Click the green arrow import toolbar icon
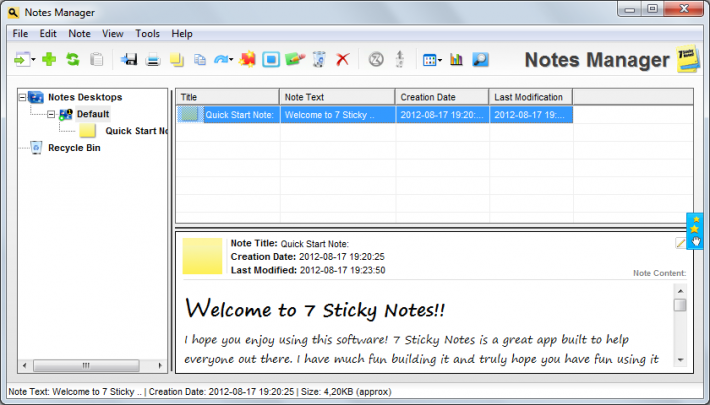This screenshot has height=405, width=710. pyautogui.click(x=21, y=59)
